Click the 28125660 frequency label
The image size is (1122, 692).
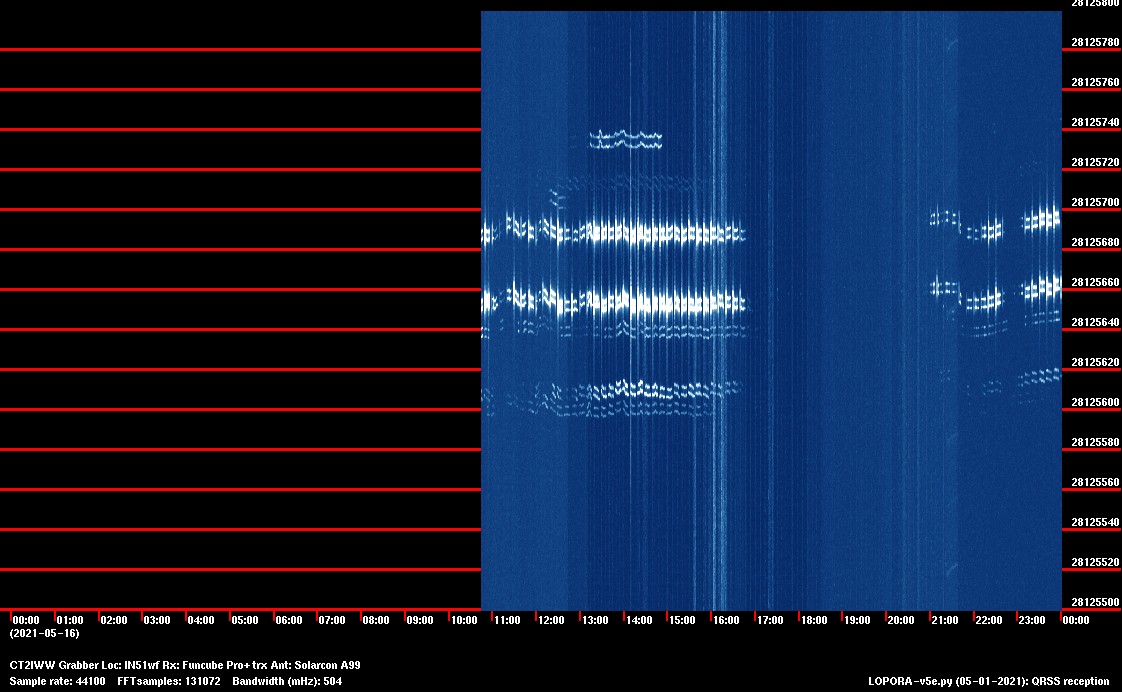coord(1096,283)
